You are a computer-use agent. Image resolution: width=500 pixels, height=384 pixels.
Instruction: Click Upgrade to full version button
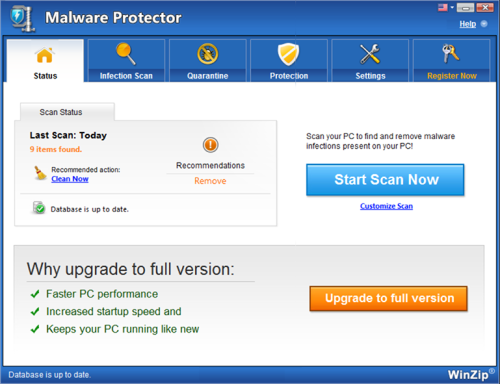point(389,298)
